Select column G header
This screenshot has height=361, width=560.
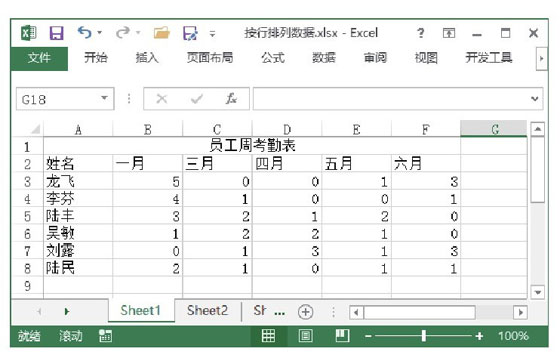(494, 129)
